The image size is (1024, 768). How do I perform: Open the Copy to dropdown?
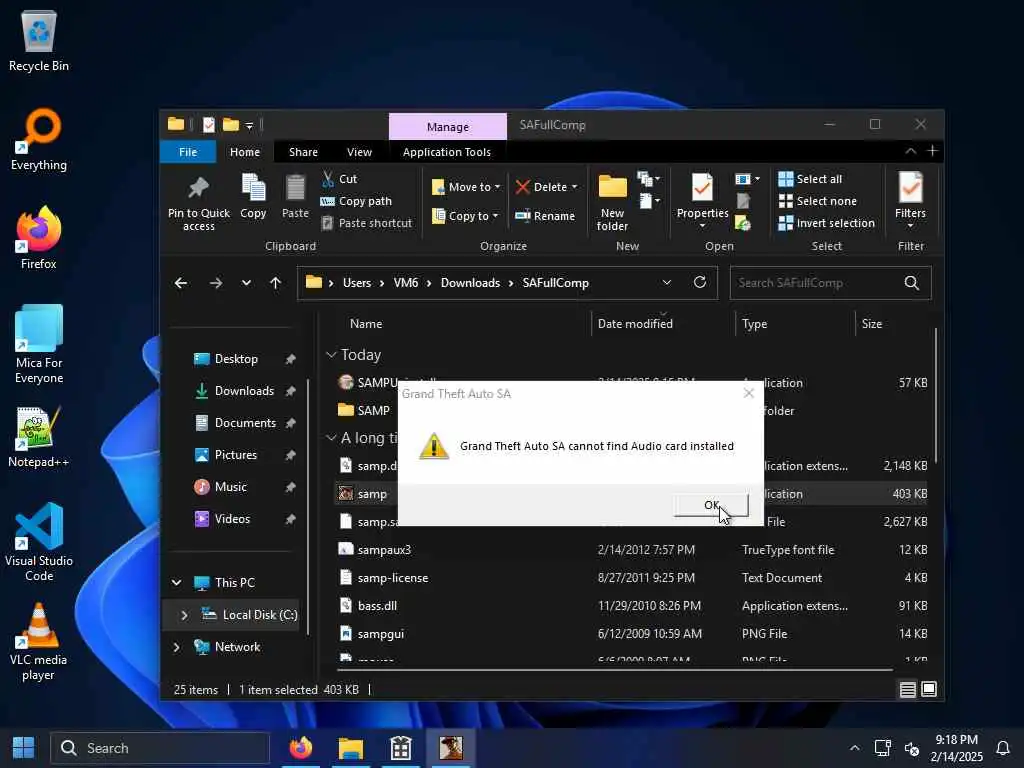click(x=465, y=216)
